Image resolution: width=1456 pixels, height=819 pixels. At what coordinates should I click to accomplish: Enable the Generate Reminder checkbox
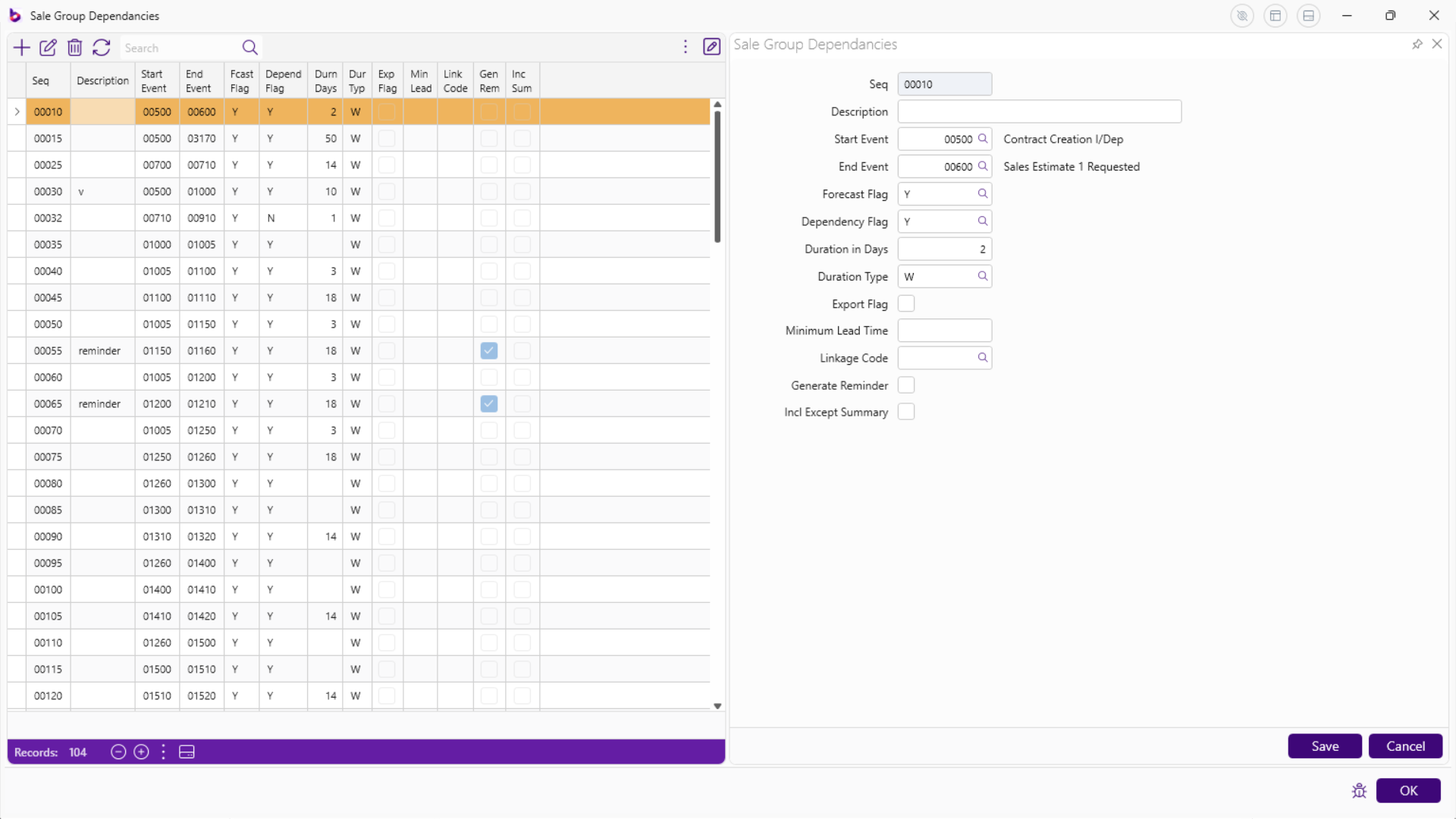coord(906,385)
